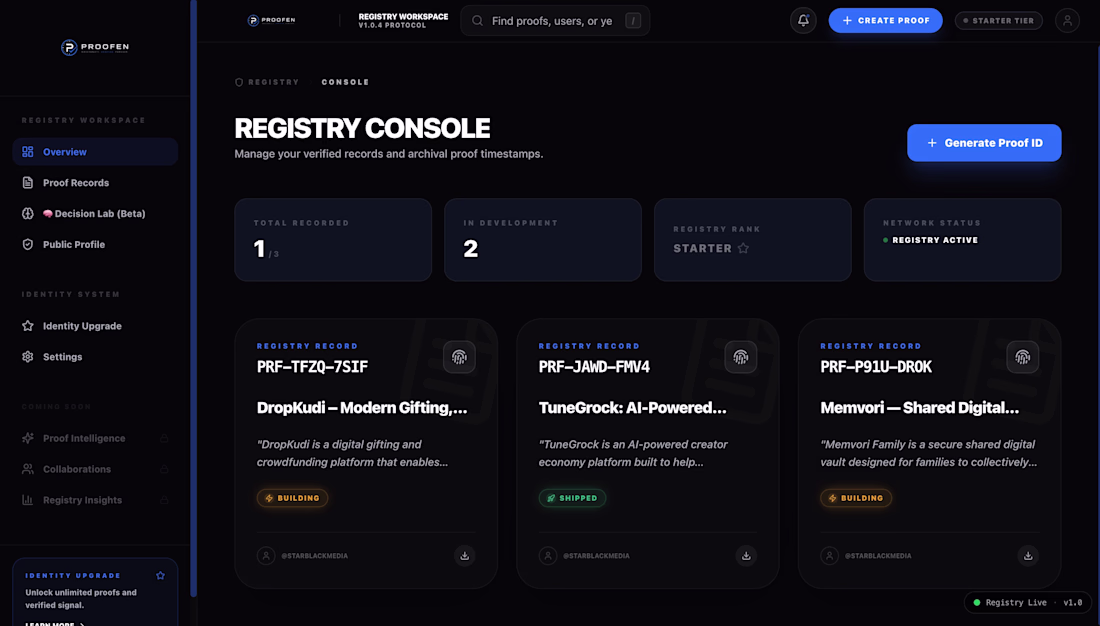Open the user profile avatar icon

[x=1067, y=20]
